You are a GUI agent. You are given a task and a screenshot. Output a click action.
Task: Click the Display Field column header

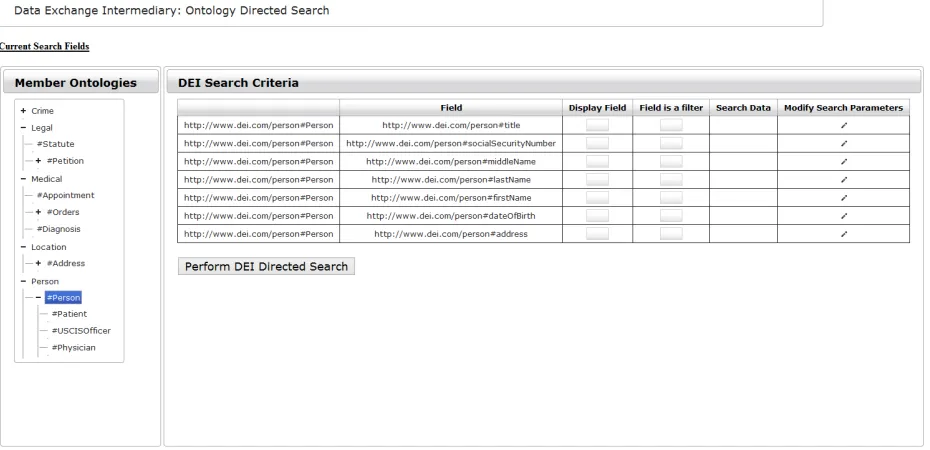(597, 107)
